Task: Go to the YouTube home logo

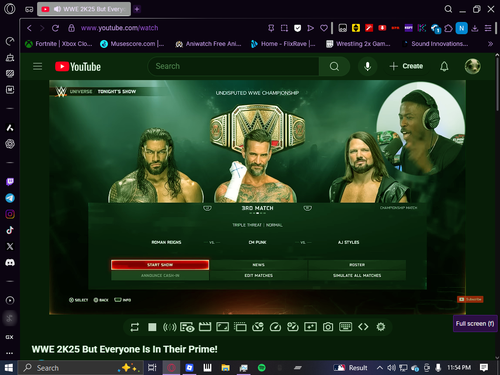Action: pos(78,66)
